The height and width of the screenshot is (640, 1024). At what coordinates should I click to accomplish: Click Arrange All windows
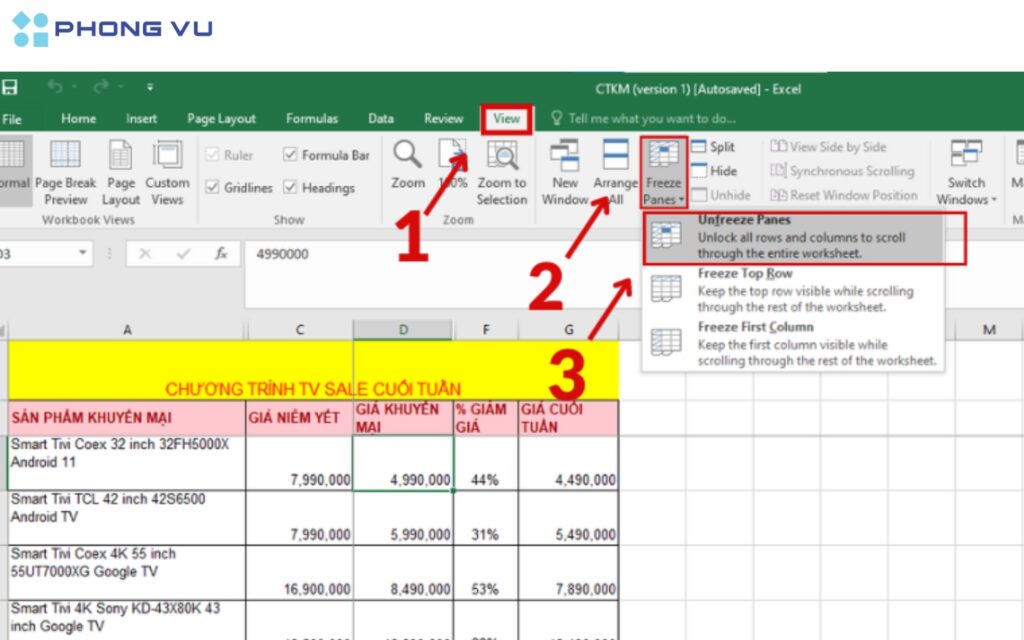615,172
